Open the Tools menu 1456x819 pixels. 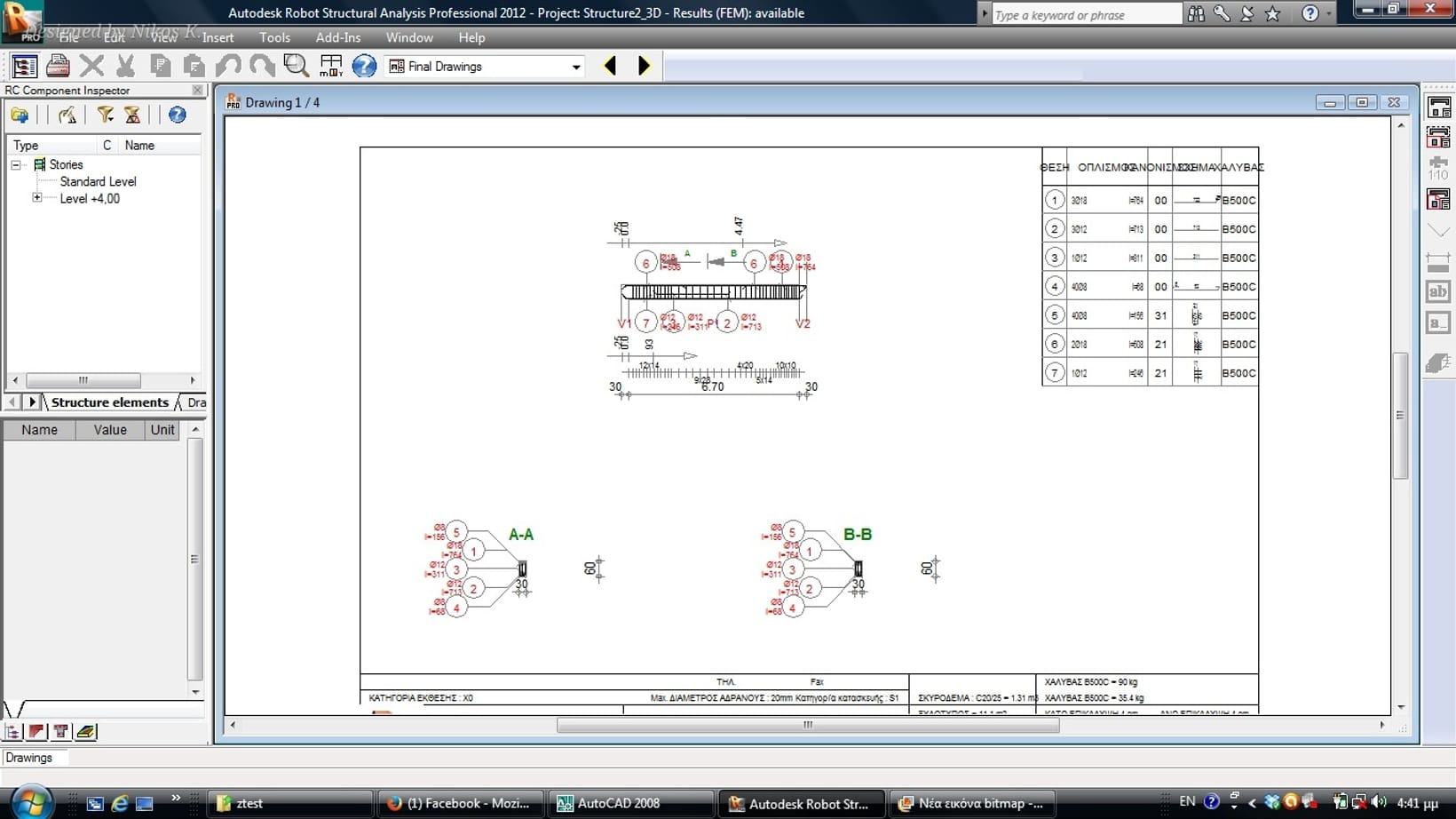coord(274,37)
